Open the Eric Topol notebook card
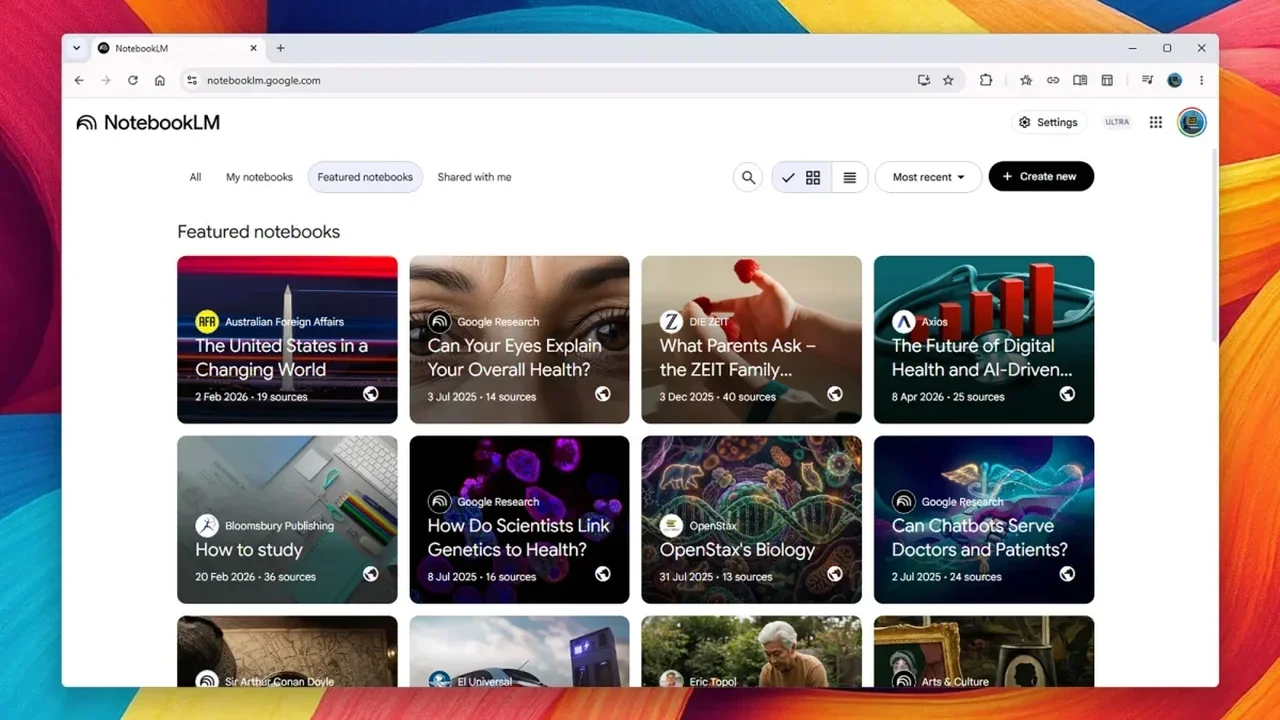Image resolution: width=1280 pixels, height=720 pixels. pos(751,651)
